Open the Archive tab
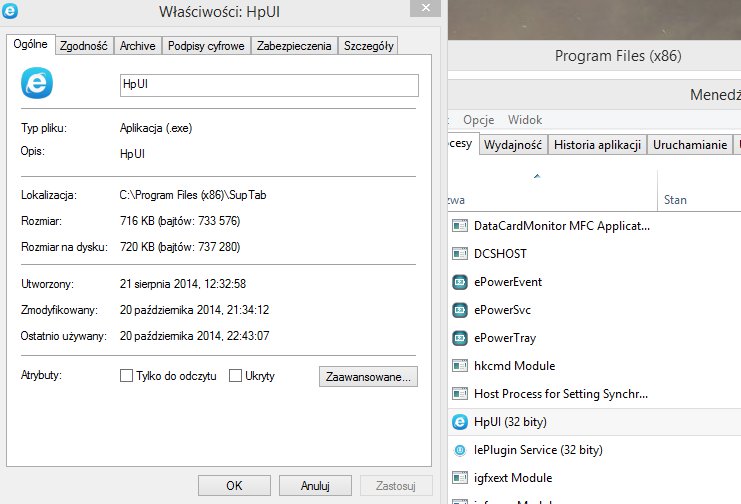Screen dimensions: 741x504 click(x=138, y=46)
